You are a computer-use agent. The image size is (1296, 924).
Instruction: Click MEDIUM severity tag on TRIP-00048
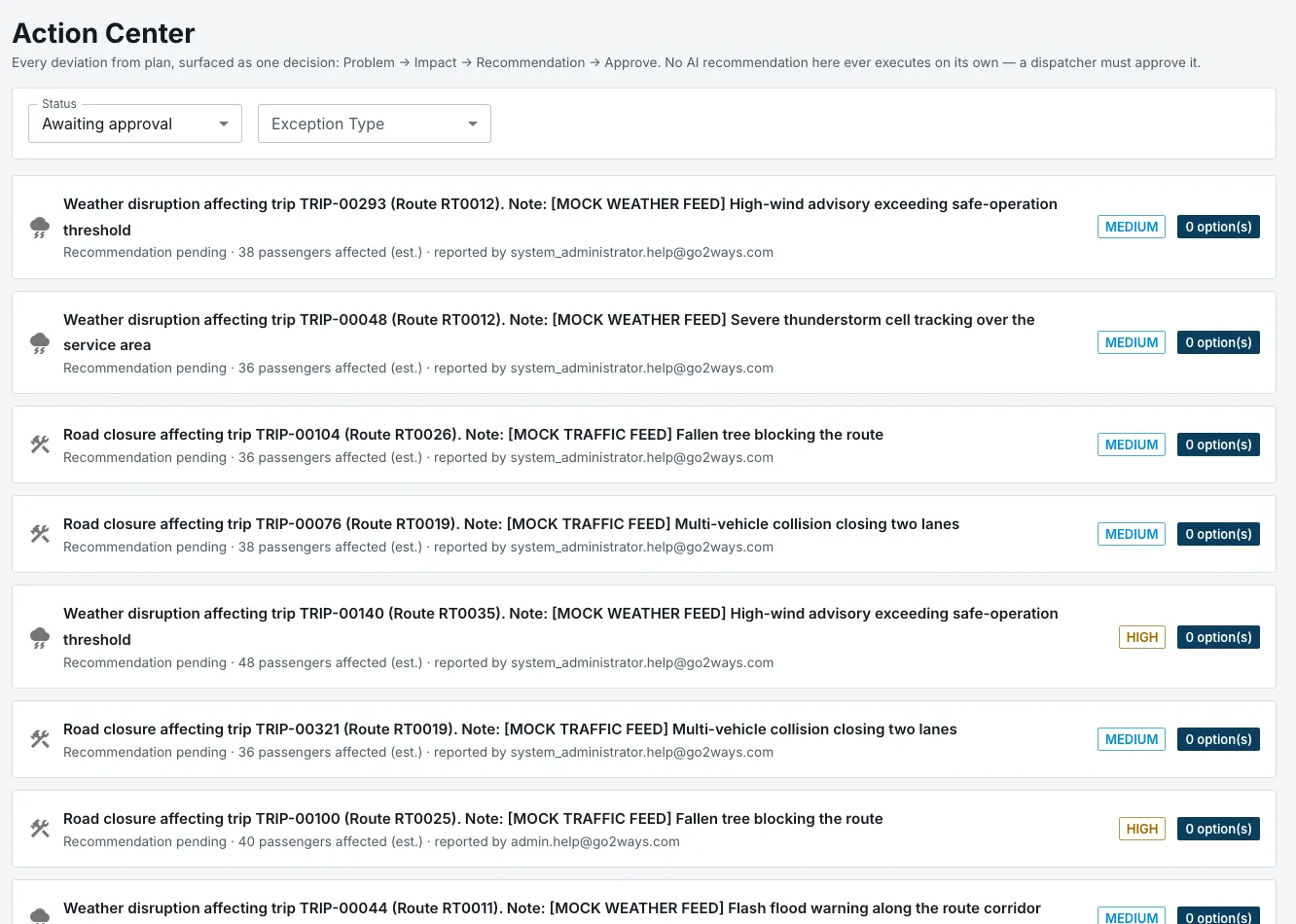tap(1132, 342)
